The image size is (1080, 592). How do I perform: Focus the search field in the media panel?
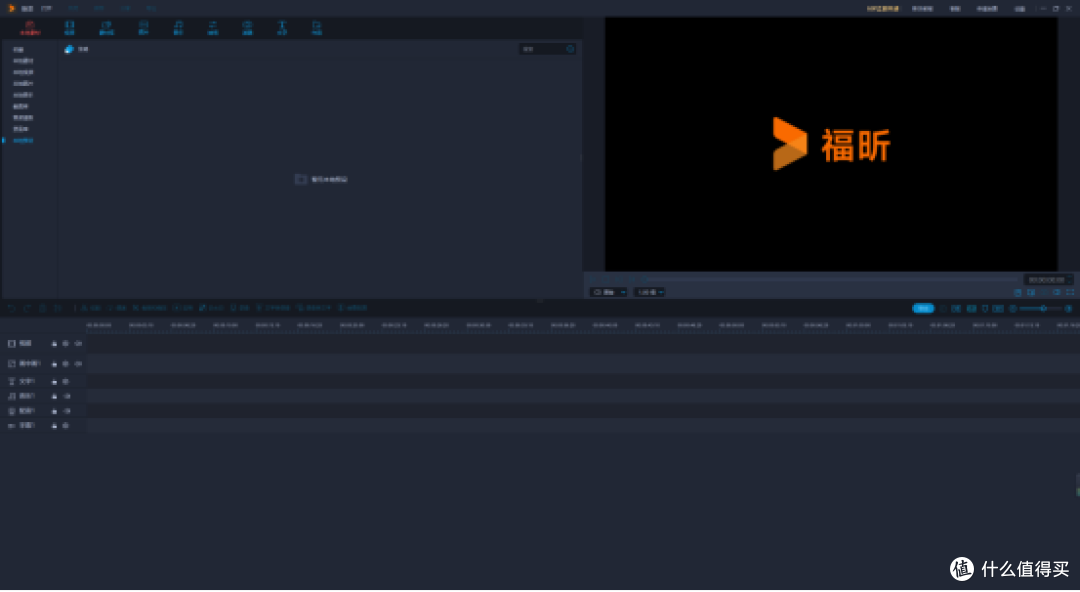coord(547,49)
